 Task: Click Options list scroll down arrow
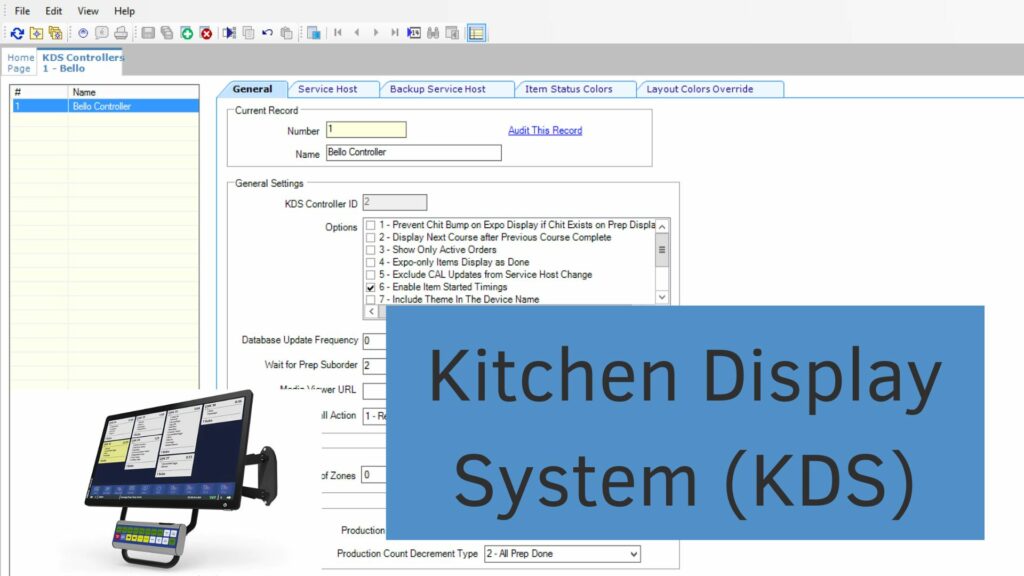(x=662, y=297)
